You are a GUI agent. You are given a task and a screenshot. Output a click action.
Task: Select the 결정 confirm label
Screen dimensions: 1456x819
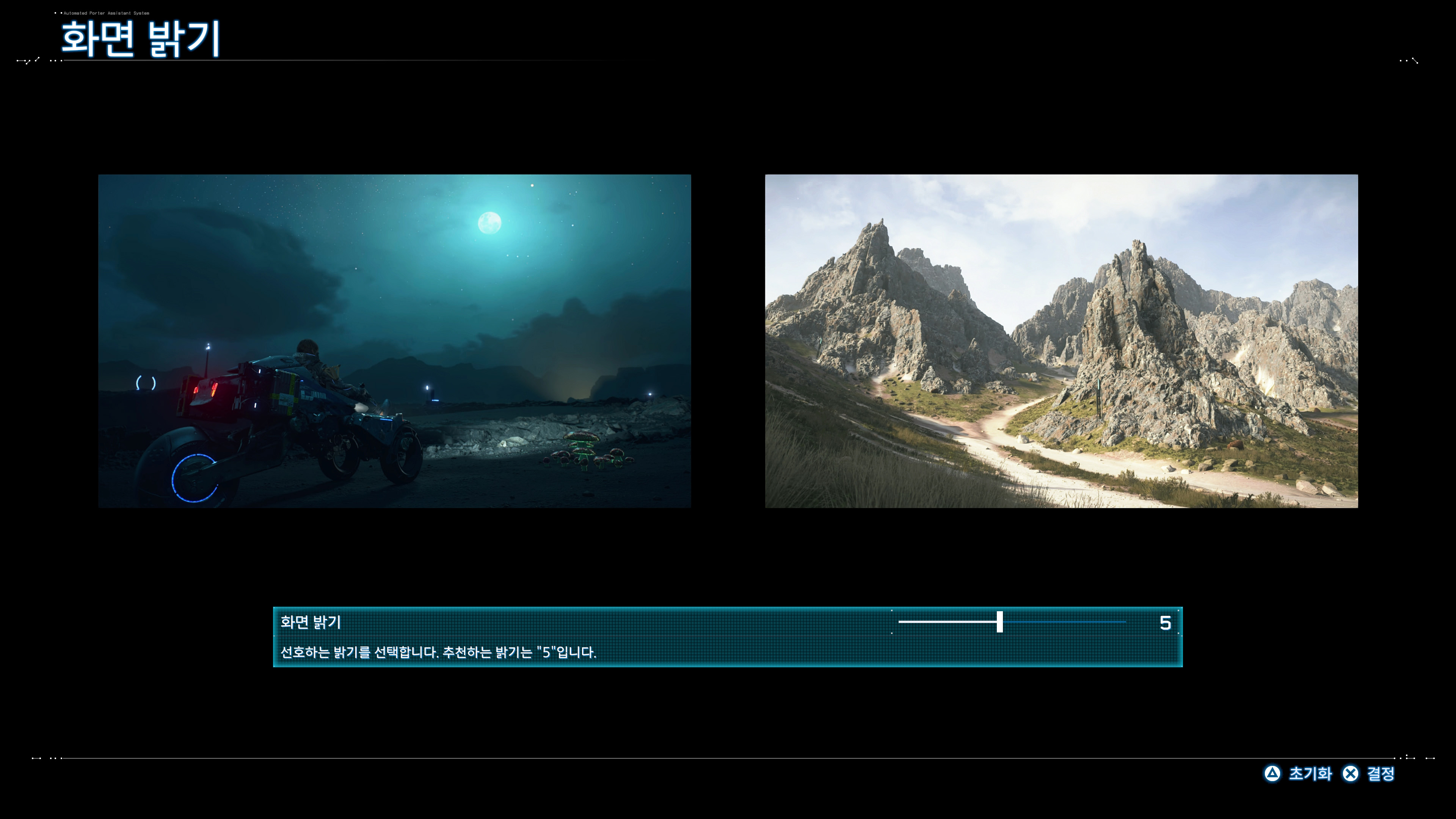coord(1380,773)
